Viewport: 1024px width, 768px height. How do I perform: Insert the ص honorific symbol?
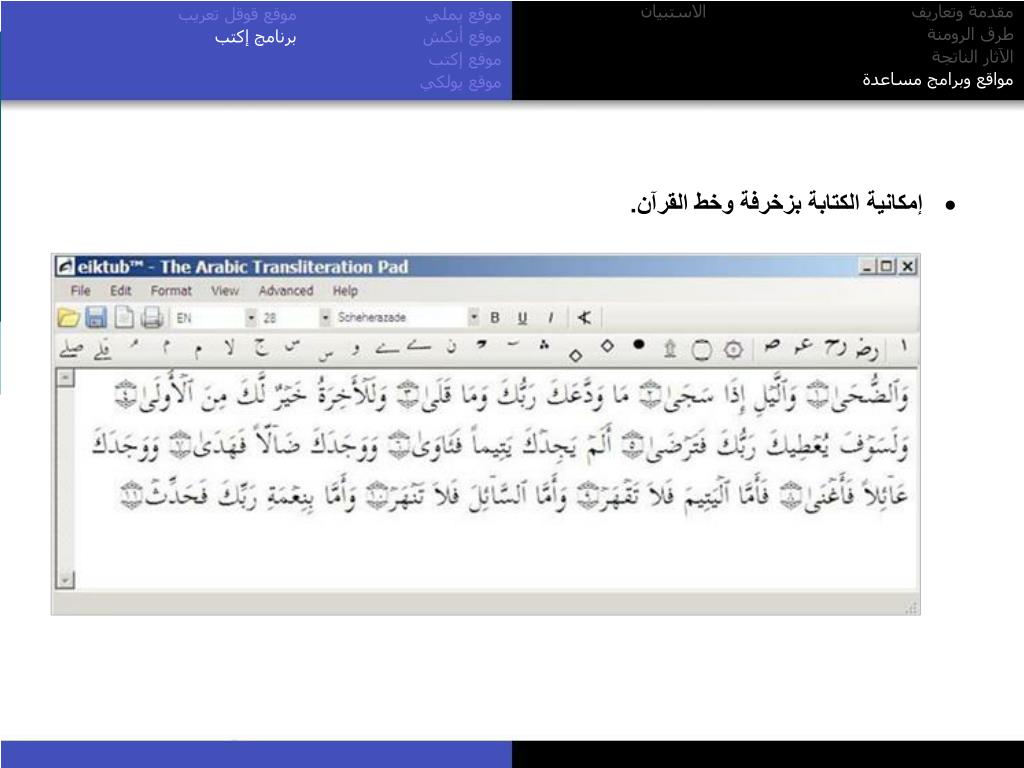(772, 345)
